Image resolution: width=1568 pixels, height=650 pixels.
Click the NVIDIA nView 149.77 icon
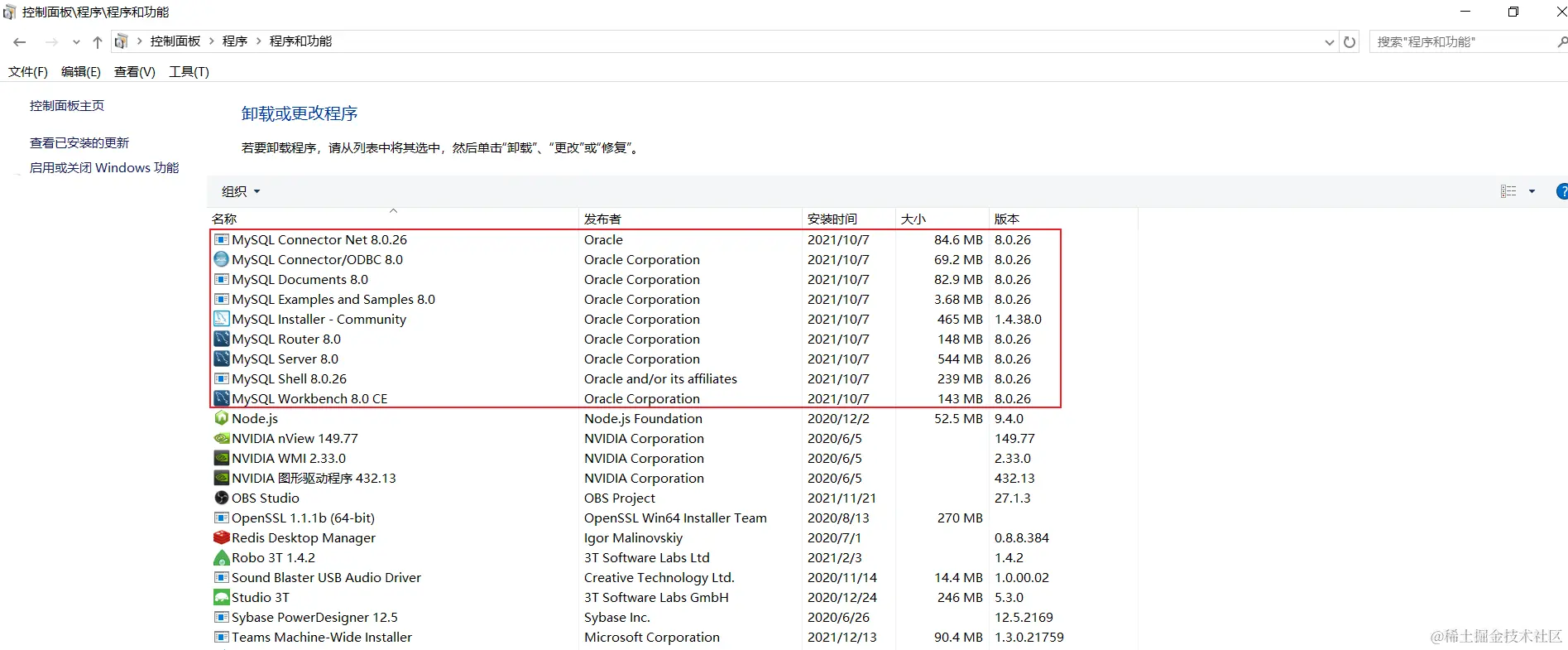222,438
